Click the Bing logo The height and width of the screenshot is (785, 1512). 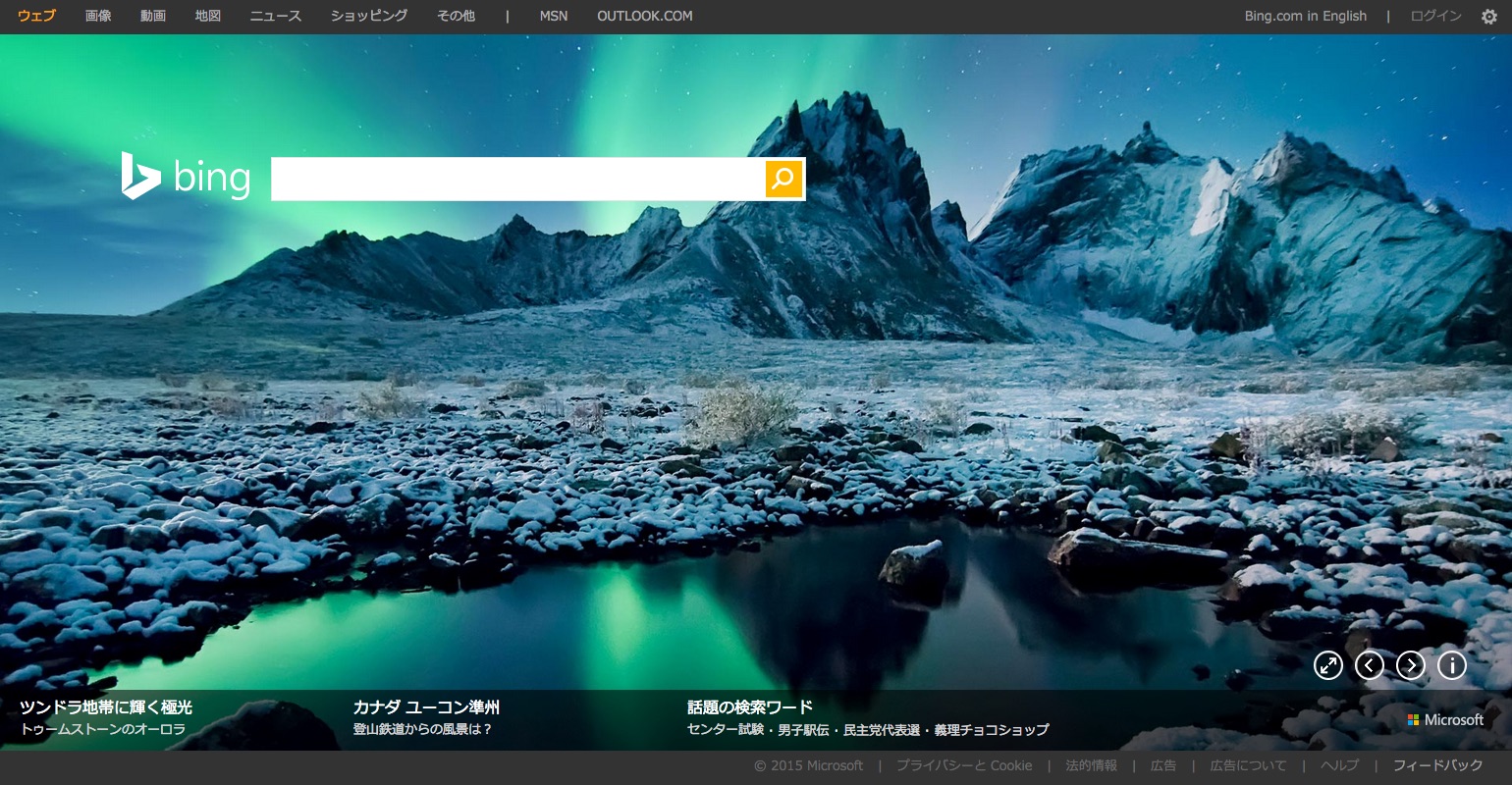coord(186,177)
